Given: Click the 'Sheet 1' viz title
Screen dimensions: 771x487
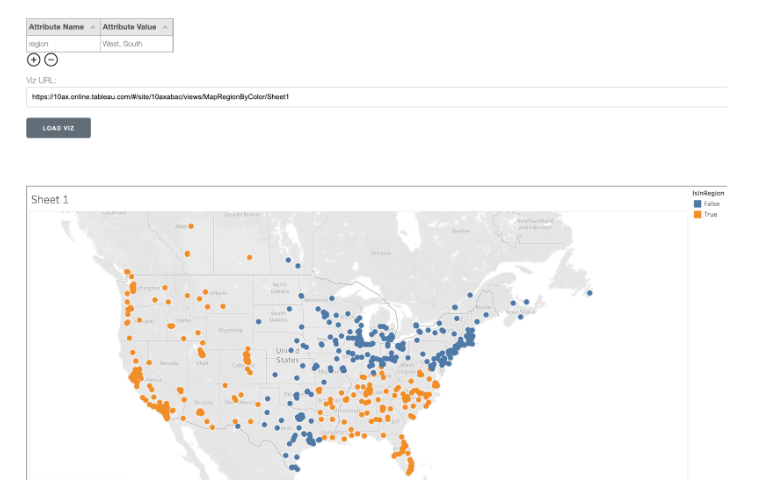Looking at the screenshot, I should [50, 199].
